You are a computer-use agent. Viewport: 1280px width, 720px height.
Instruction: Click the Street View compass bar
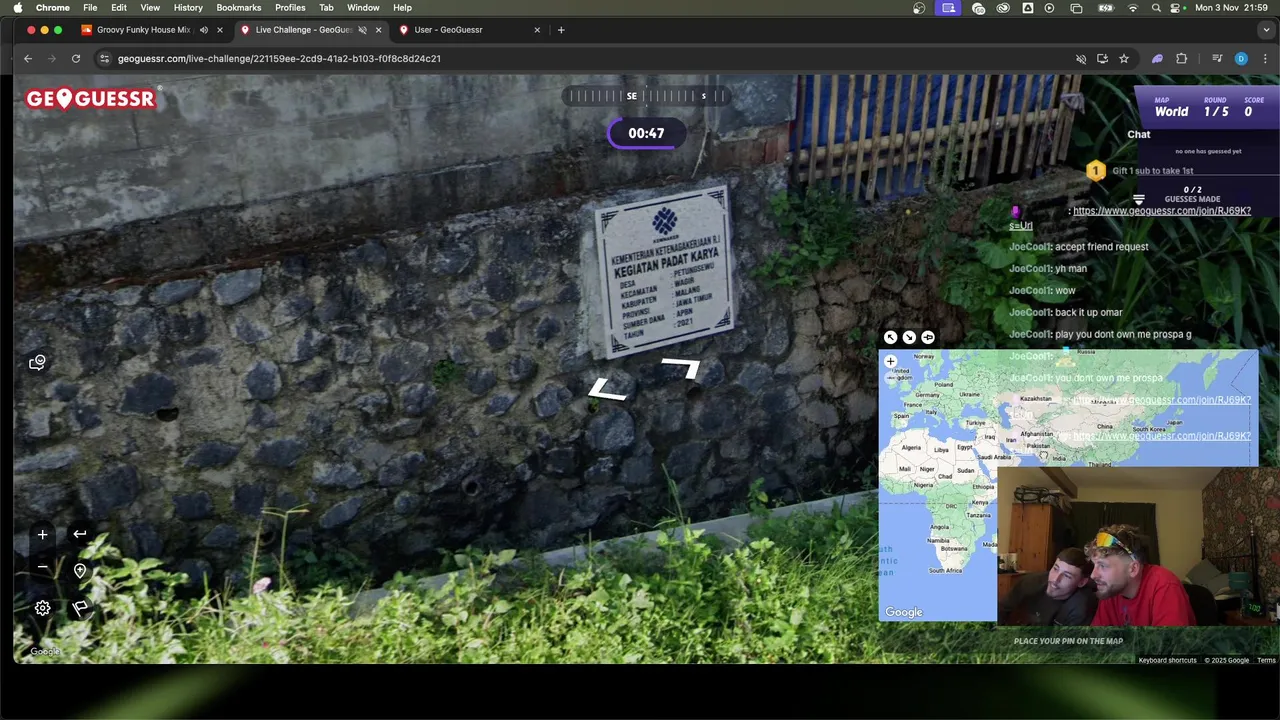(646, 96)
